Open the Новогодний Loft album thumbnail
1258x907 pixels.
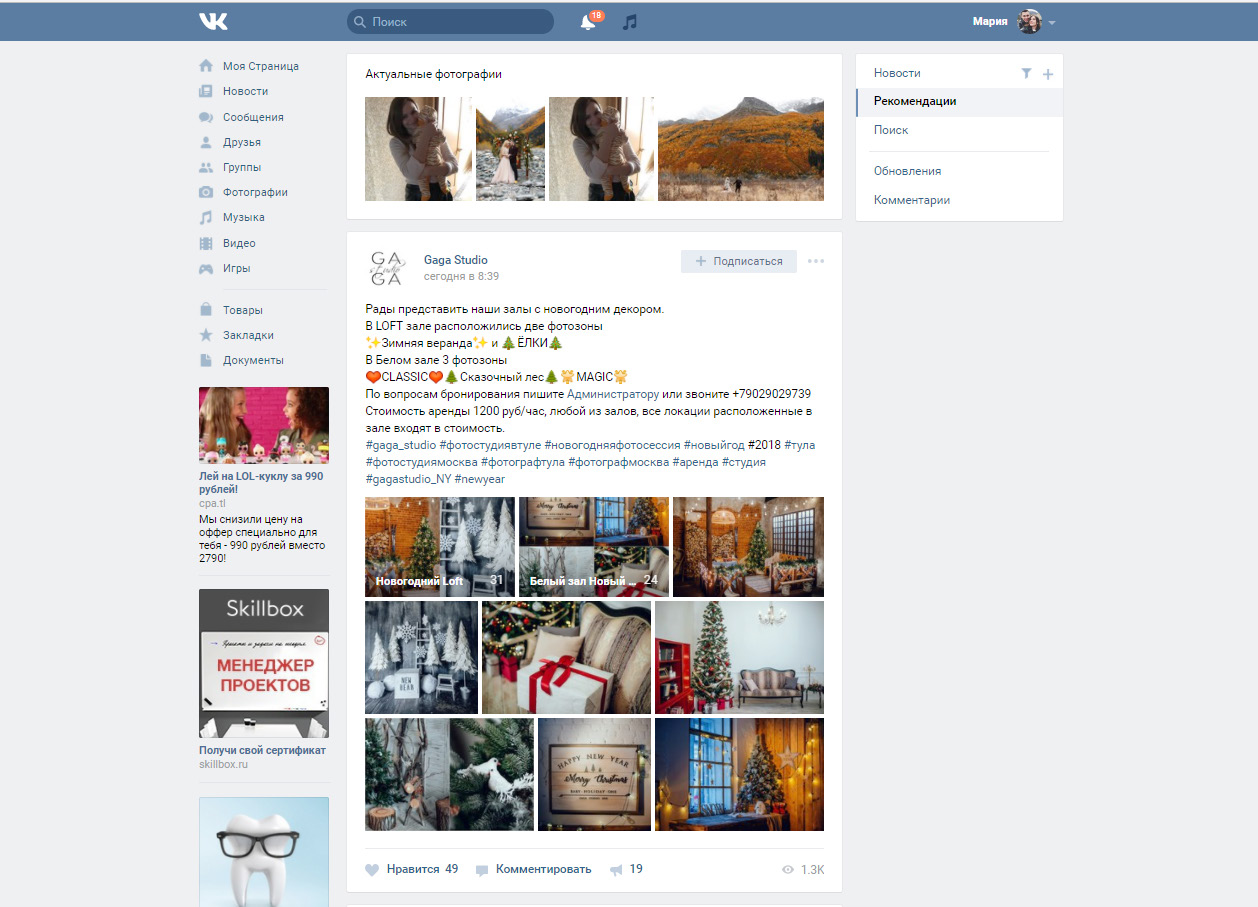(x=440, y=547)
